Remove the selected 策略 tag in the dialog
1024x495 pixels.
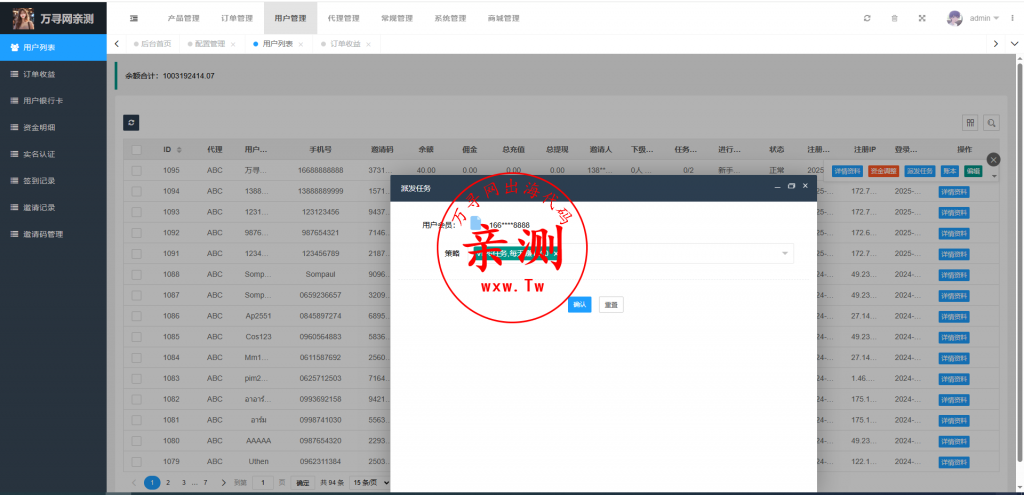coord(554,253)
